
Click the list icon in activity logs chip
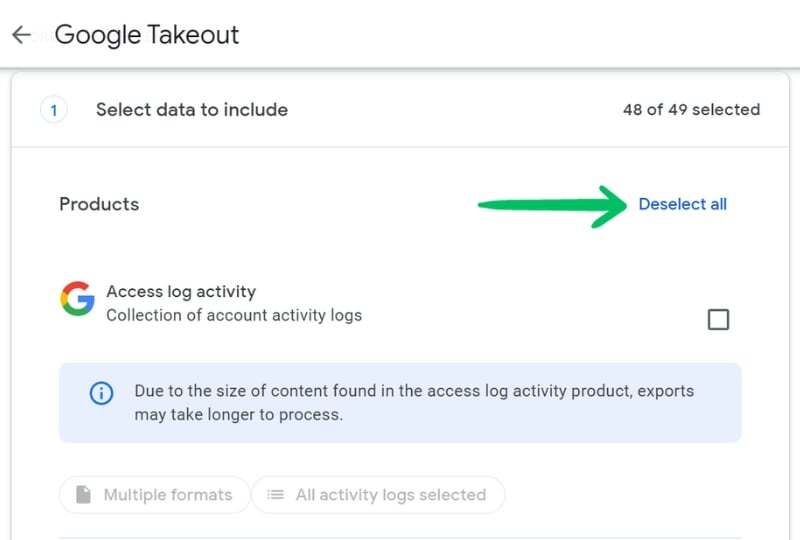[x=276, y=495]
